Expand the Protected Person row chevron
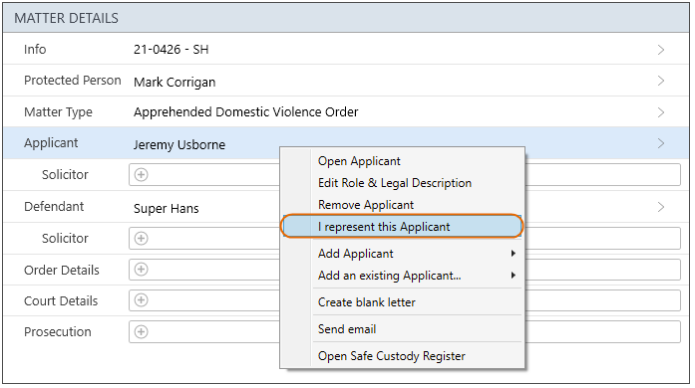This screenshot has height=388, width=695. pyautogui.click(x=661, y=81)
